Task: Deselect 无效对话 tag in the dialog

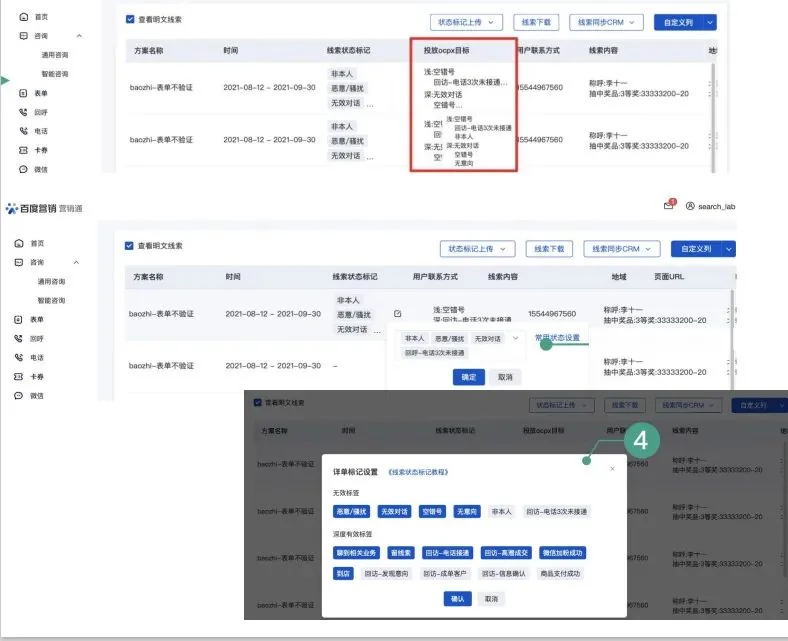Action: [x=395, y=512]
